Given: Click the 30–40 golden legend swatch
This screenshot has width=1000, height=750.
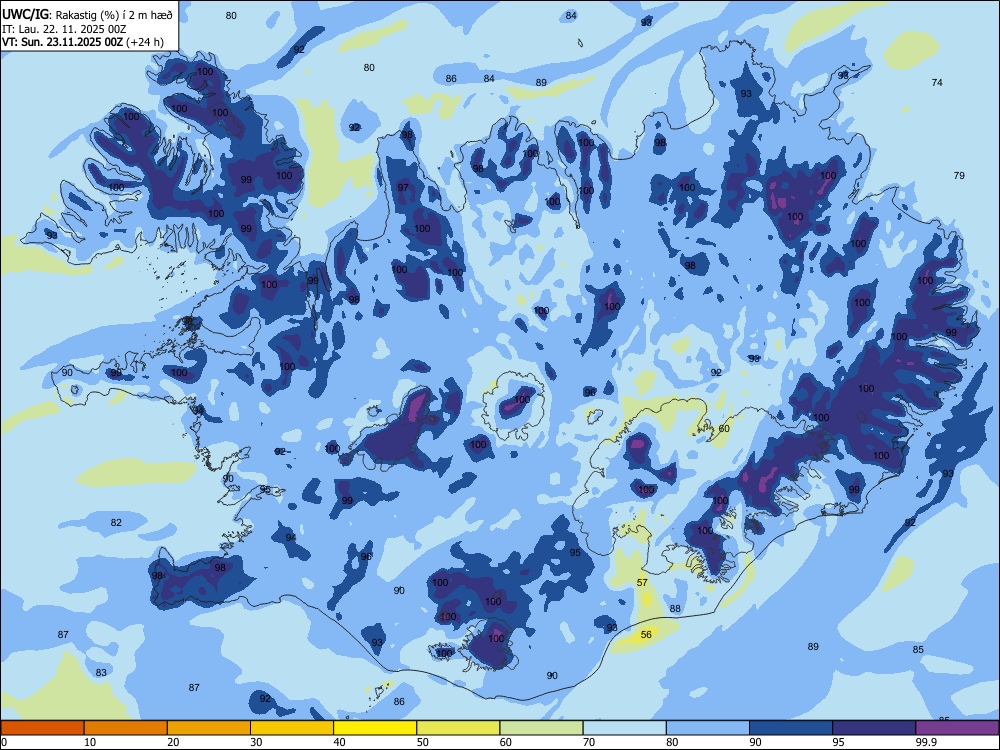Looking at the screenshot, I should [x=292, y=728].
